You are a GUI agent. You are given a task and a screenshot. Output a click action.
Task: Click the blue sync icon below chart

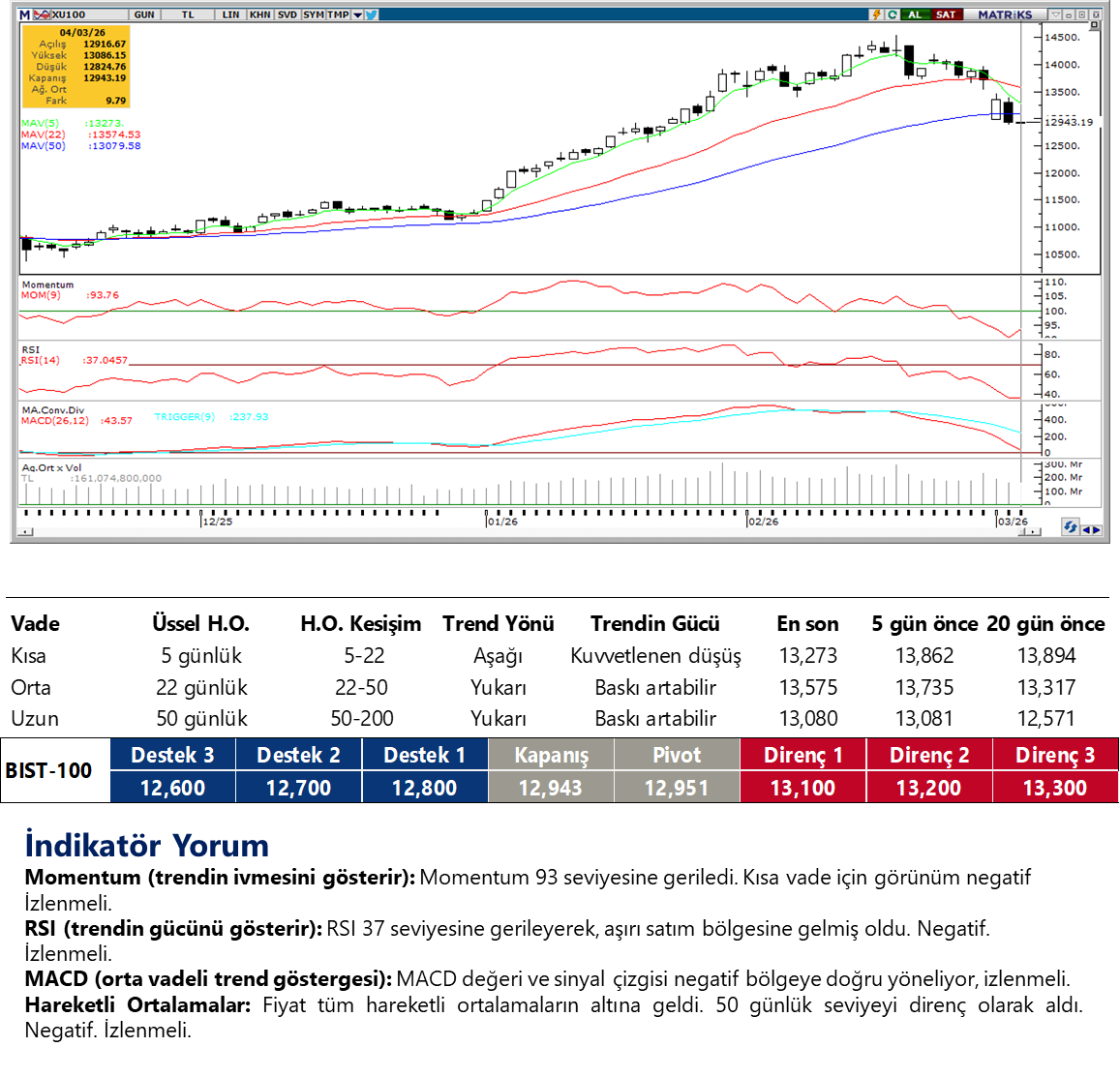(x=1070, y=527)
